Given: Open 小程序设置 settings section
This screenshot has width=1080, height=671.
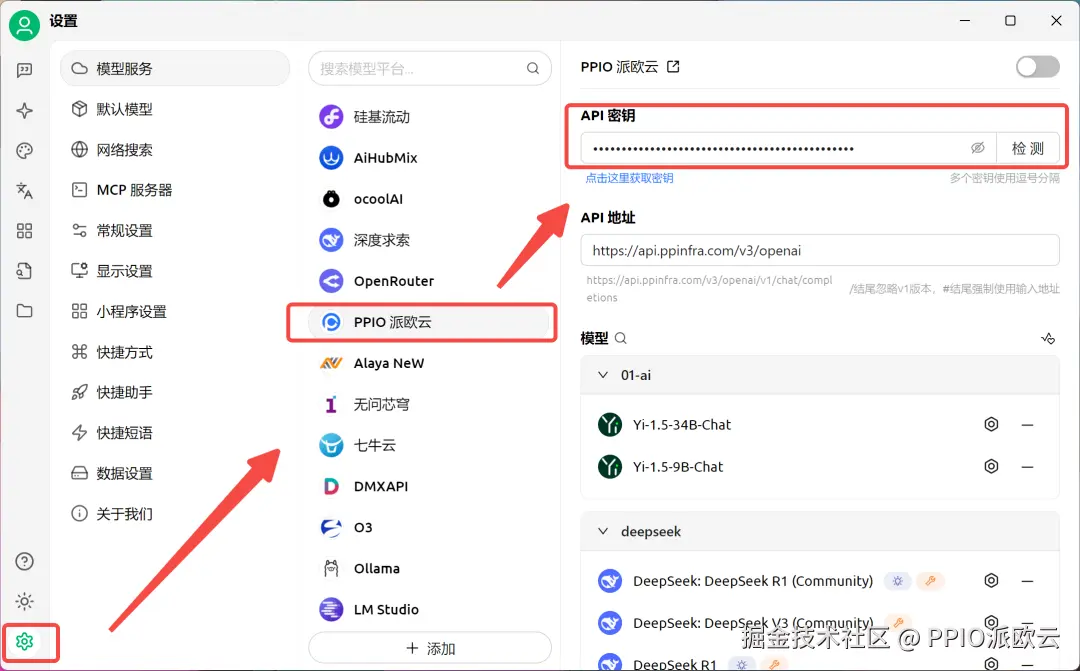Looking at the screenshot, I should (175, 311).
